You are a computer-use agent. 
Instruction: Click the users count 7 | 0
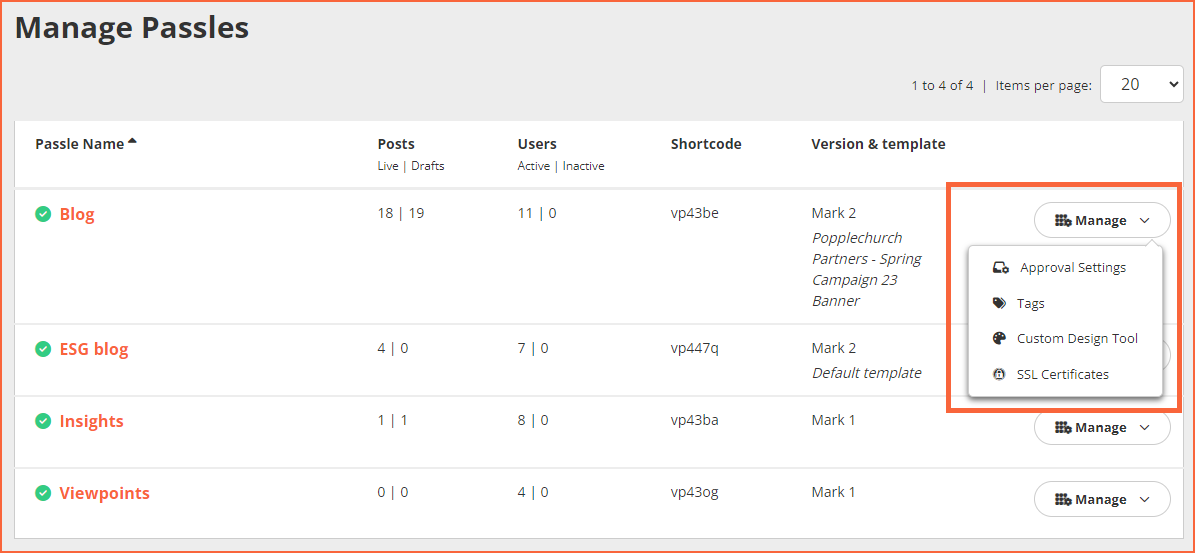[533, 349]
